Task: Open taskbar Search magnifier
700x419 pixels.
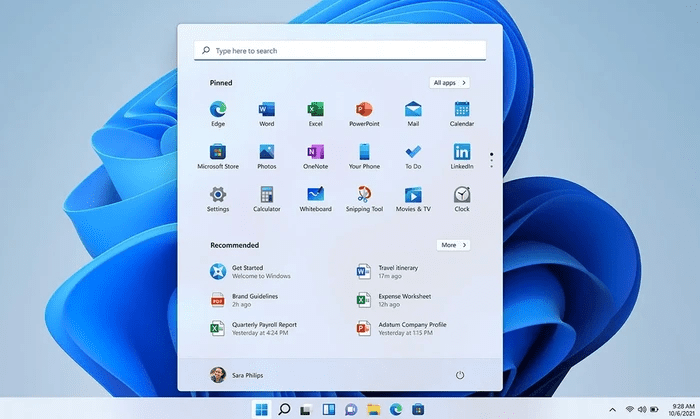Action: coord(284,409)
